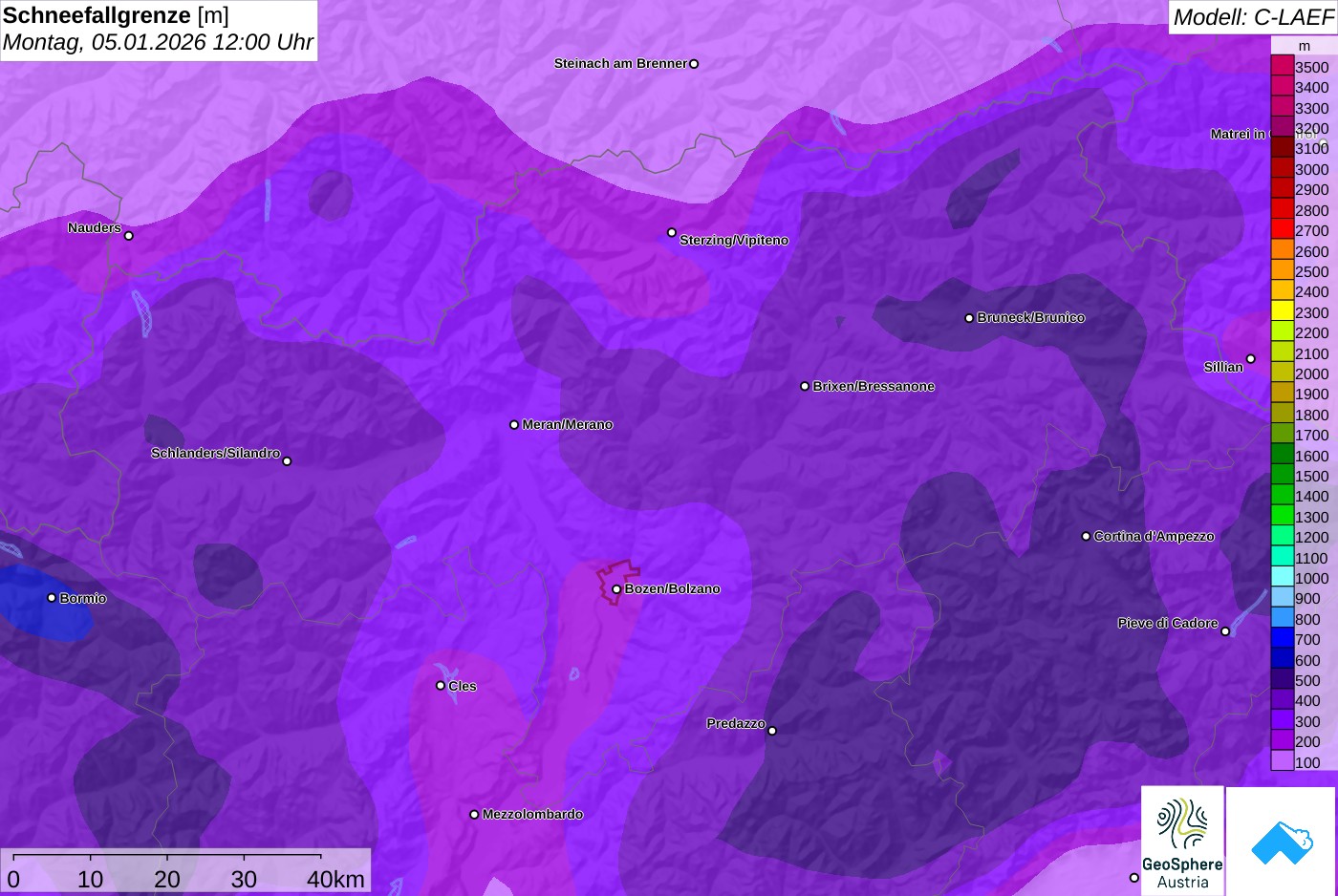1338x896 pixels.
Task: Click the 2000 value in the legend
Action: pos(1312,373)
